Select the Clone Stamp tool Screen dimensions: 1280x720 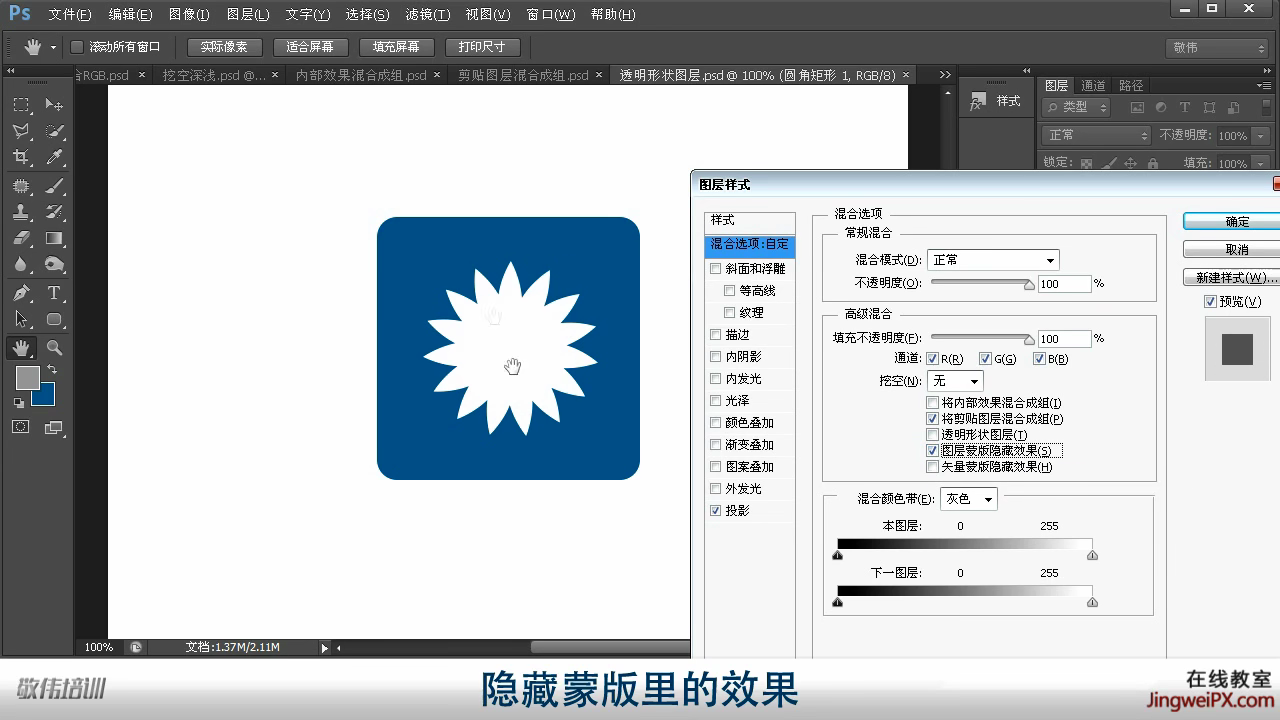point(21,212)
